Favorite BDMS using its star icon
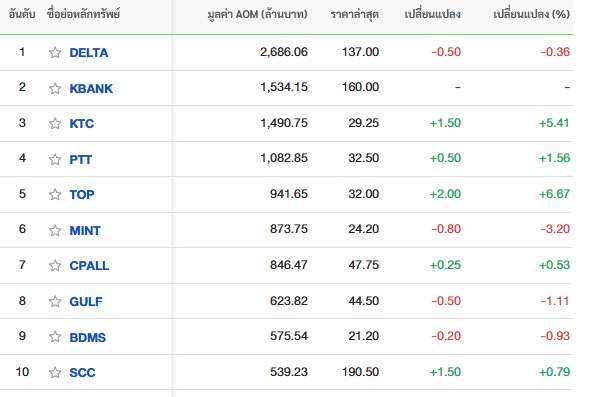Image resolution: width=592 pixels, height=397 pixels. click(x=55, y=336)
